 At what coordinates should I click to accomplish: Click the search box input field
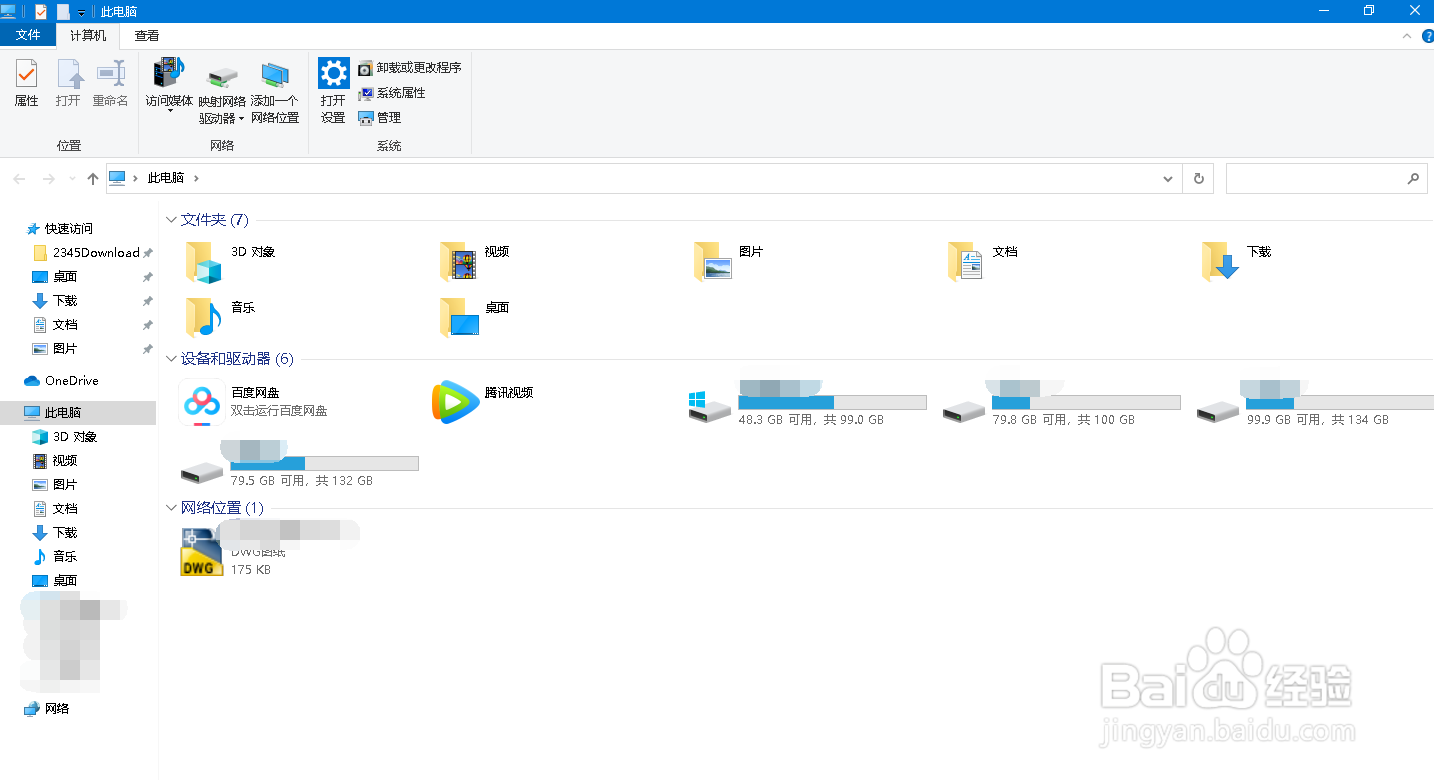[1327, 179]
